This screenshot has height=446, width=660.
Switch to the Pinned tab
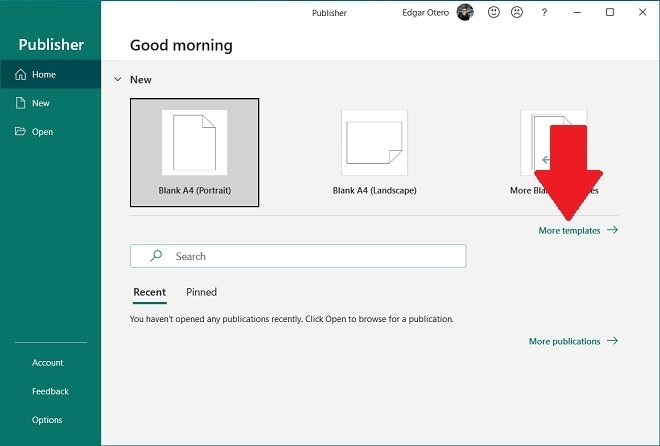coord(201,292)
